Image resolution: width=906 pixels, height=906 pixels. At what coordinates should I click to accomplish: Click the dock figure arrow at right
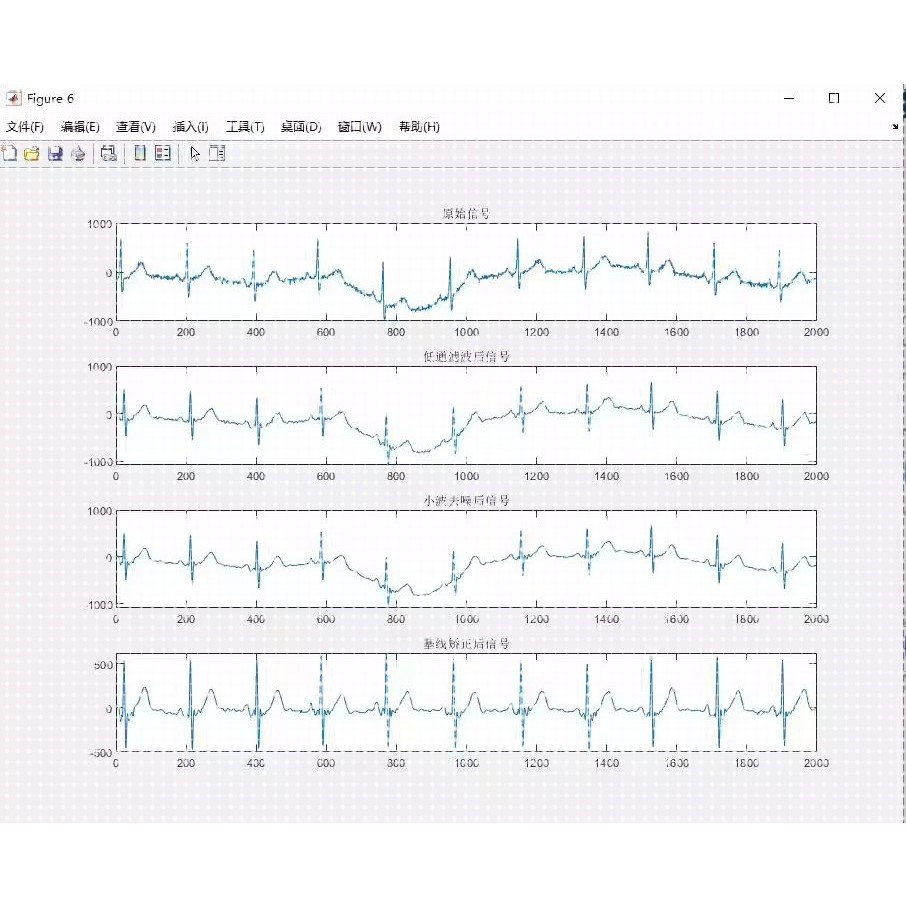point(895,126)
